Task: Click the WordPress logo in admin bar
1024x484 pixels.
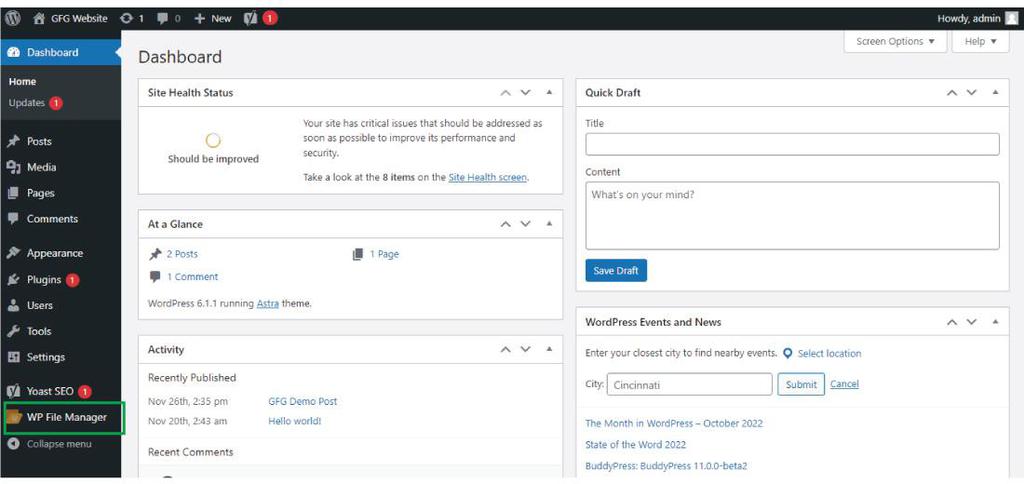Action: tap(12, 18)
